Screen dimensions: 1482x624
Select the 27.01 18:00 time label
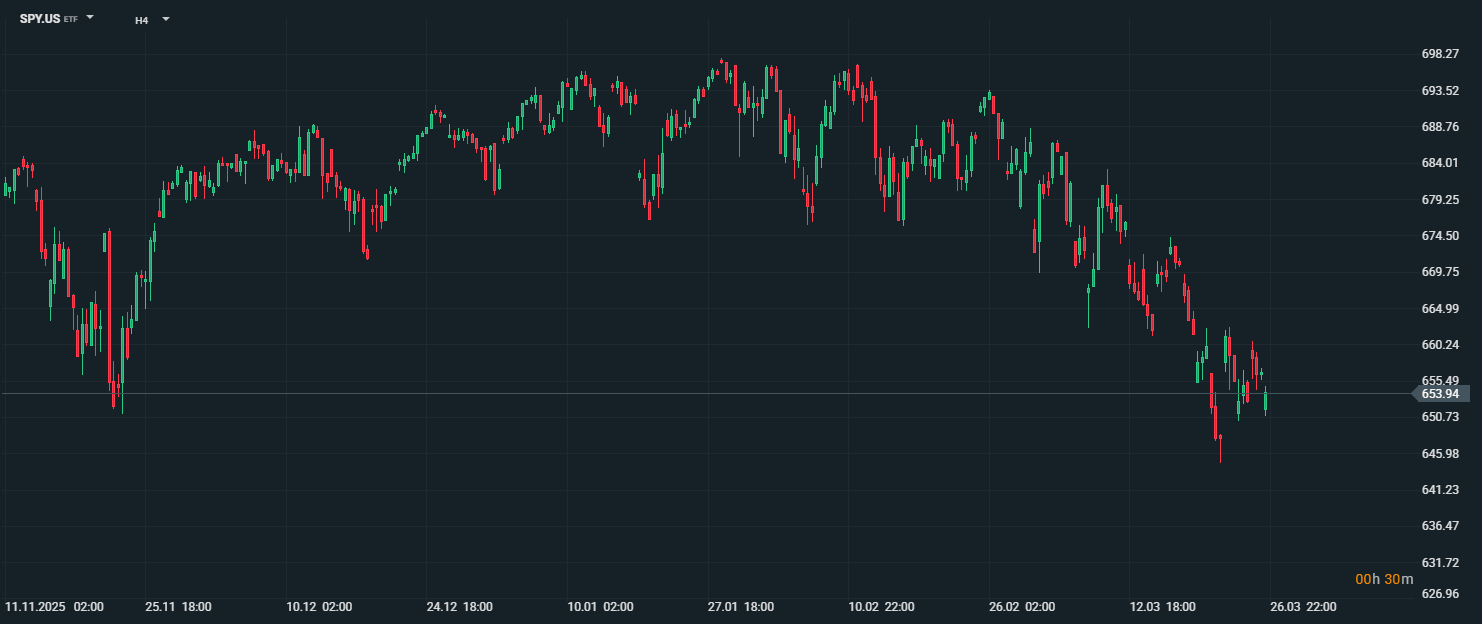(741, 607)
